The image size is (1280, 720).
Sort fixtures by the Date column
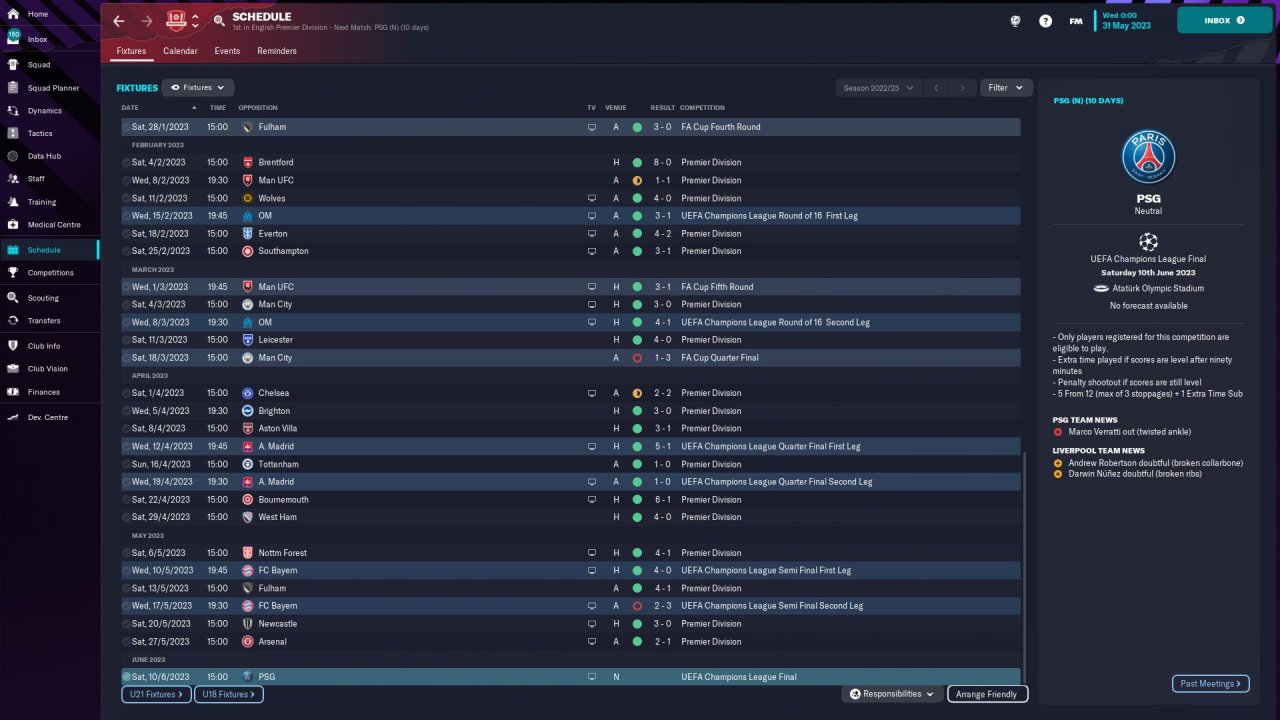point(130,108)
